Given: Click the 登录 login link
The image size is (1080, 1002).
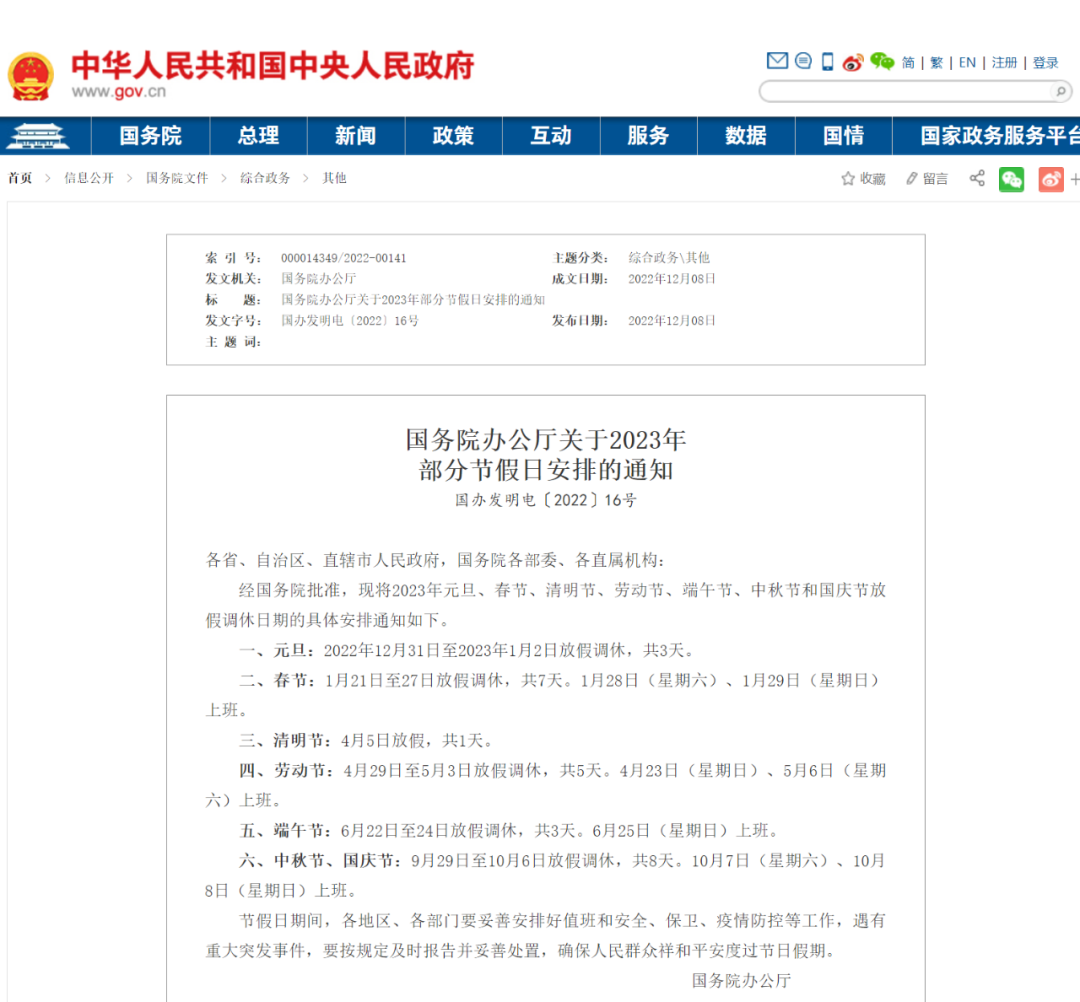Looking at the screenshot, I should coord(1045,63).
